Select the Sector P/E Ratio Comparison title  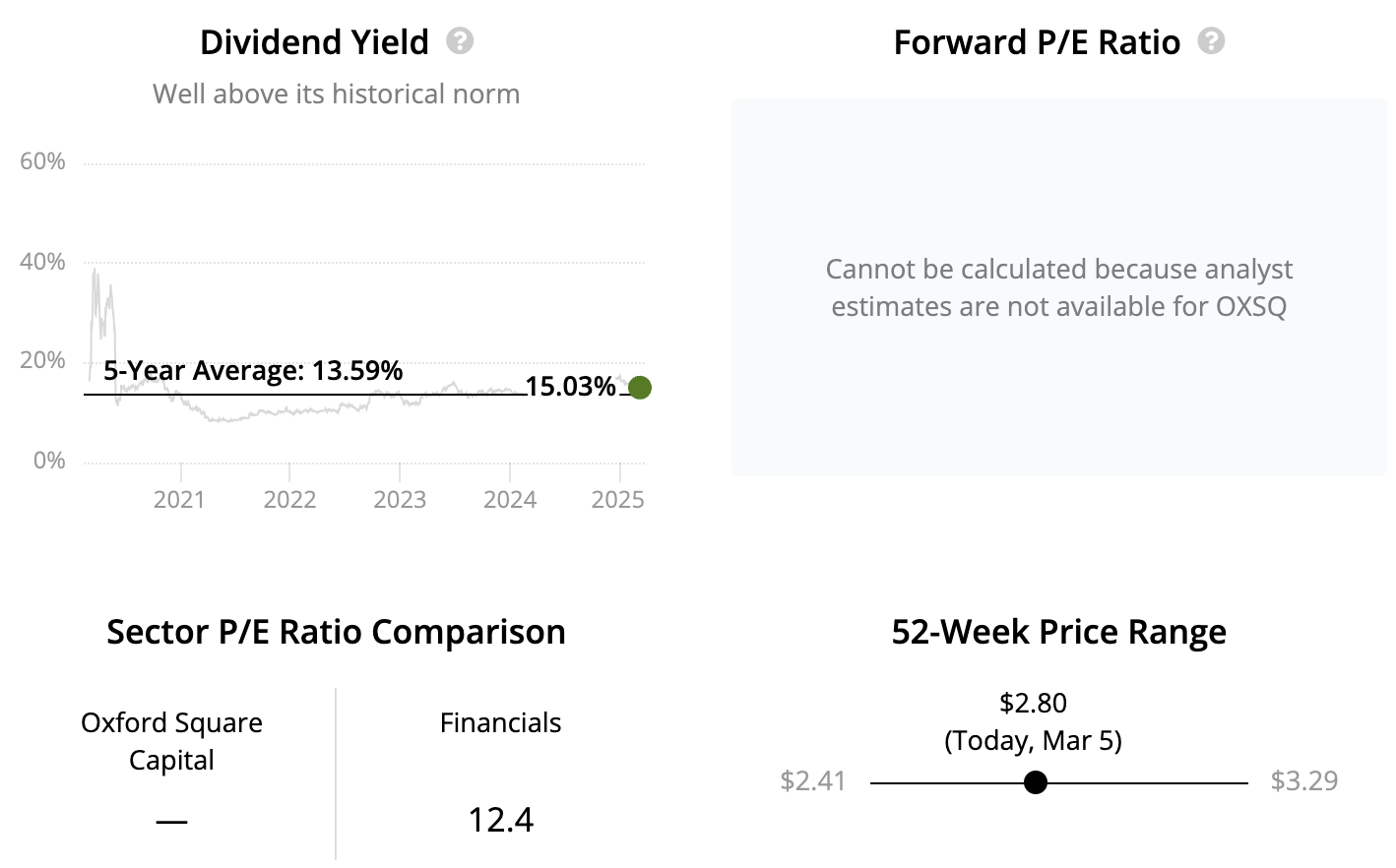coord(336,632)
